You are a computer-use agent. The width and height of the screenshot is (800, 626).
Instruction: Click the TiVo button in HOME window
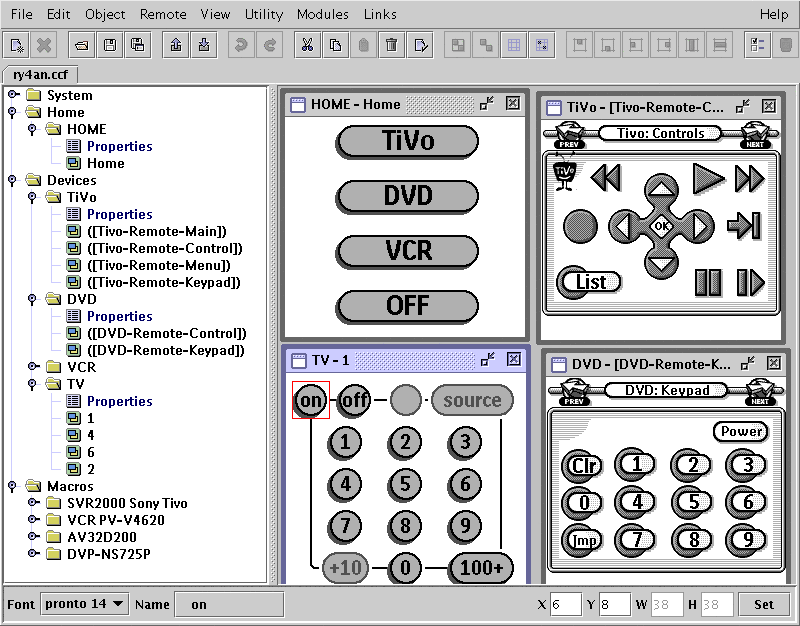[407, 141]
